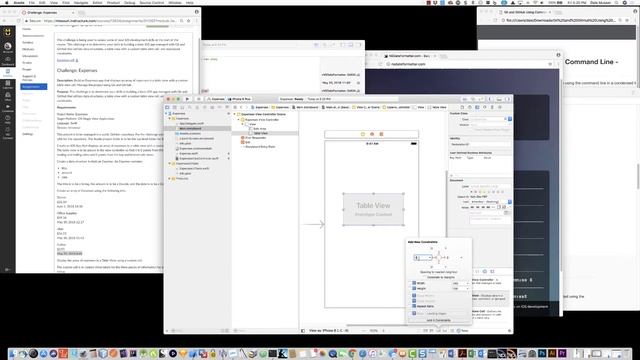Open the Debug menu in menu bar
The image size is (640, 360).
[x=129, y=2]
